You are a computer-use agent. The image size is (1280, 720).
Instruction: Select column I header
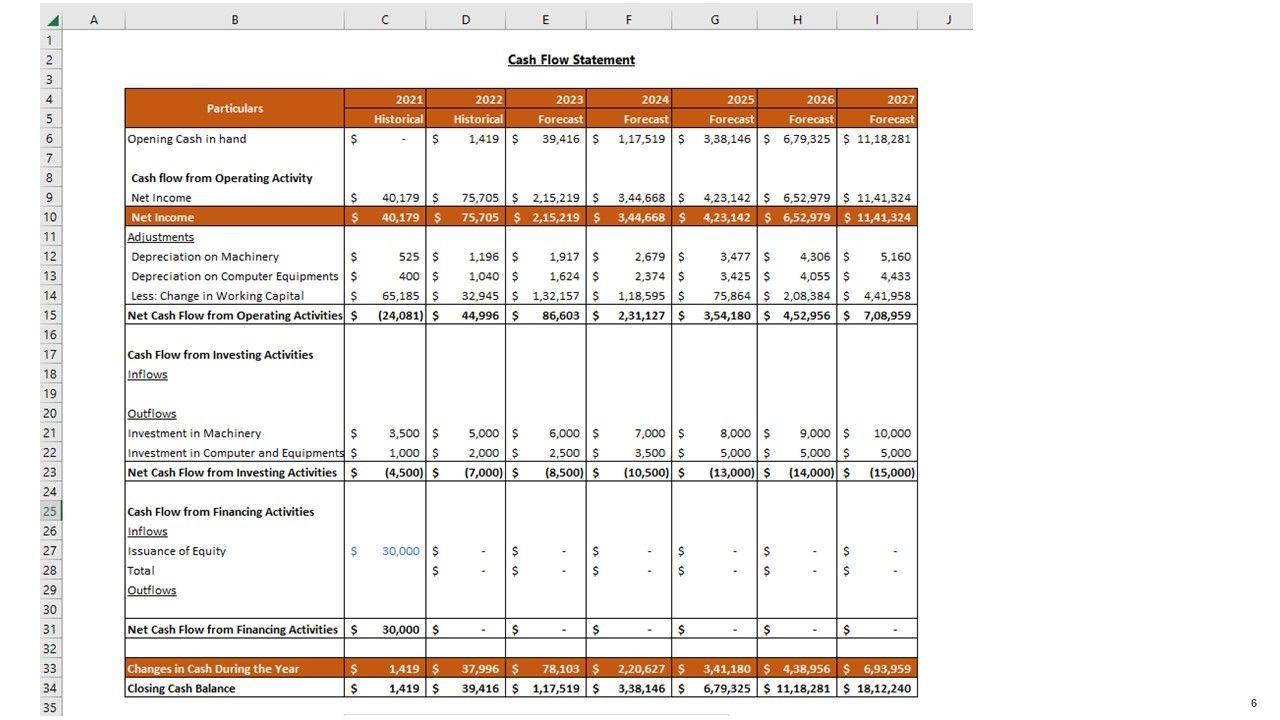pyautogui.click(x=876, y=20)
